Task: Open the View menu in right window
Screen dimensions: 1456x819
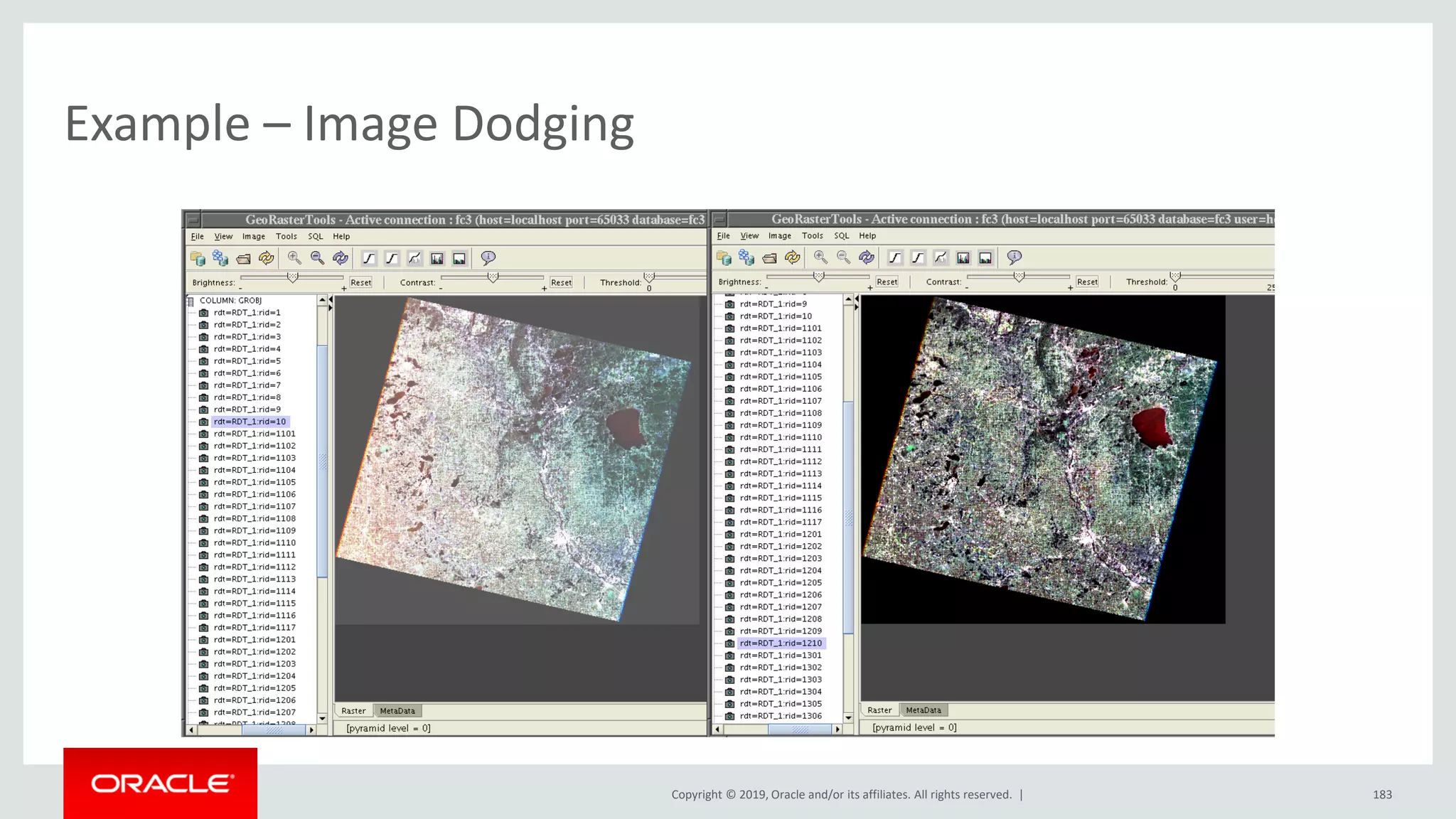Action: click(749, 236)
